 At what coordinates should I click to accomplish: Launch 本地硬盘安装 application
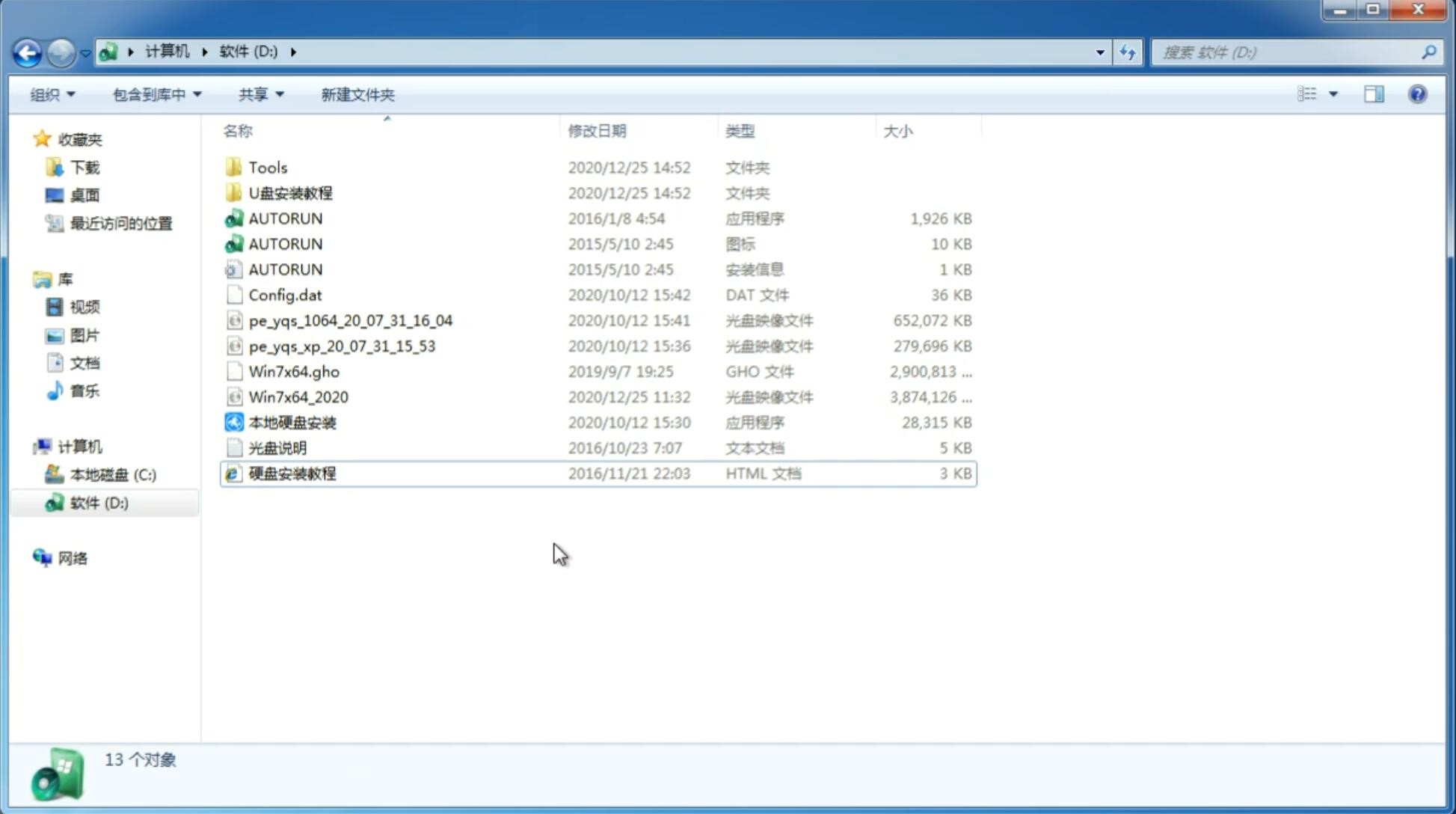pyautogui.click(x=292, y=422)
